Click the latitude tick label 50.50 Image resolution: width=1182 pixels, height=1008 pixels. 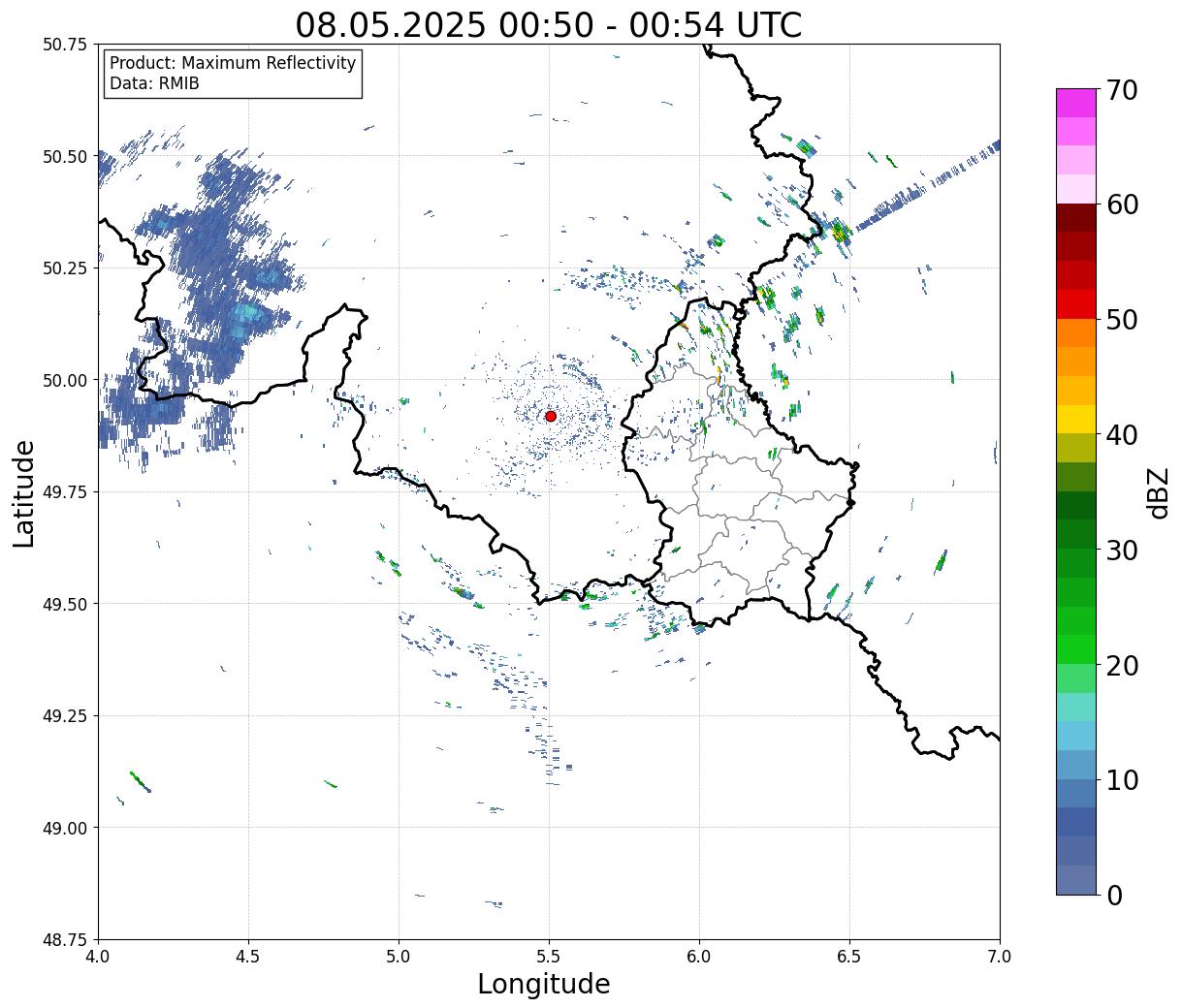coord(65,156)
